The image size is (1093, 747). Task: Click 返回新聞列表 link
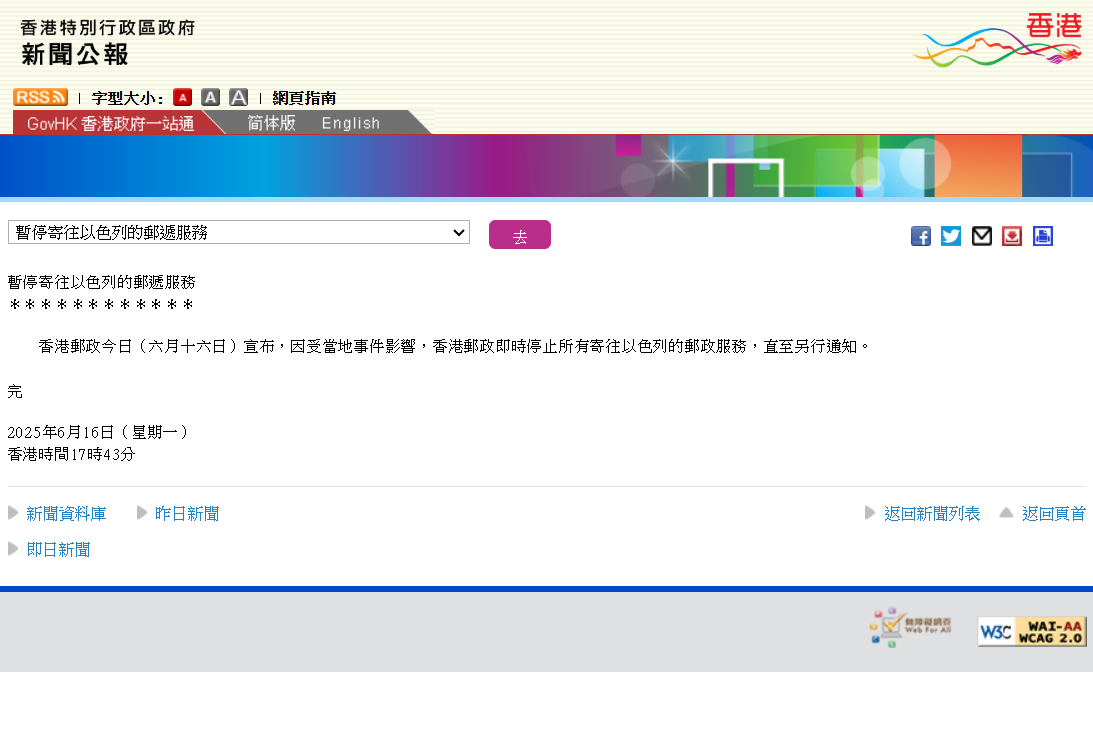[x=931, y=514]
